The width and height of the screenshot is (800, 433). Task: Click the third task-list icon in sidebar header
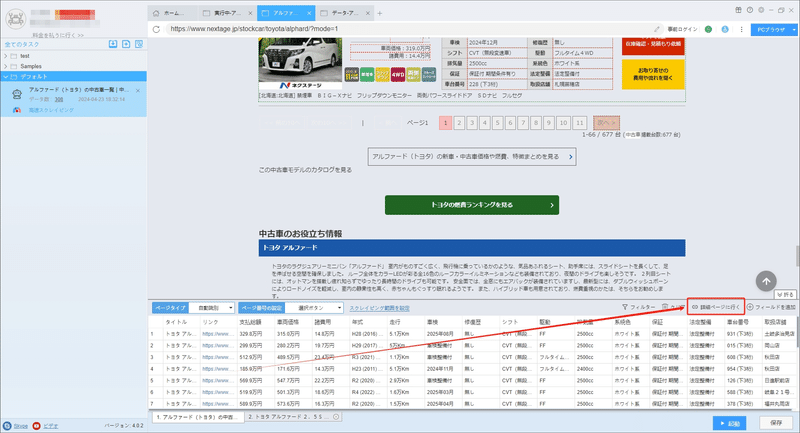(139, 44)
